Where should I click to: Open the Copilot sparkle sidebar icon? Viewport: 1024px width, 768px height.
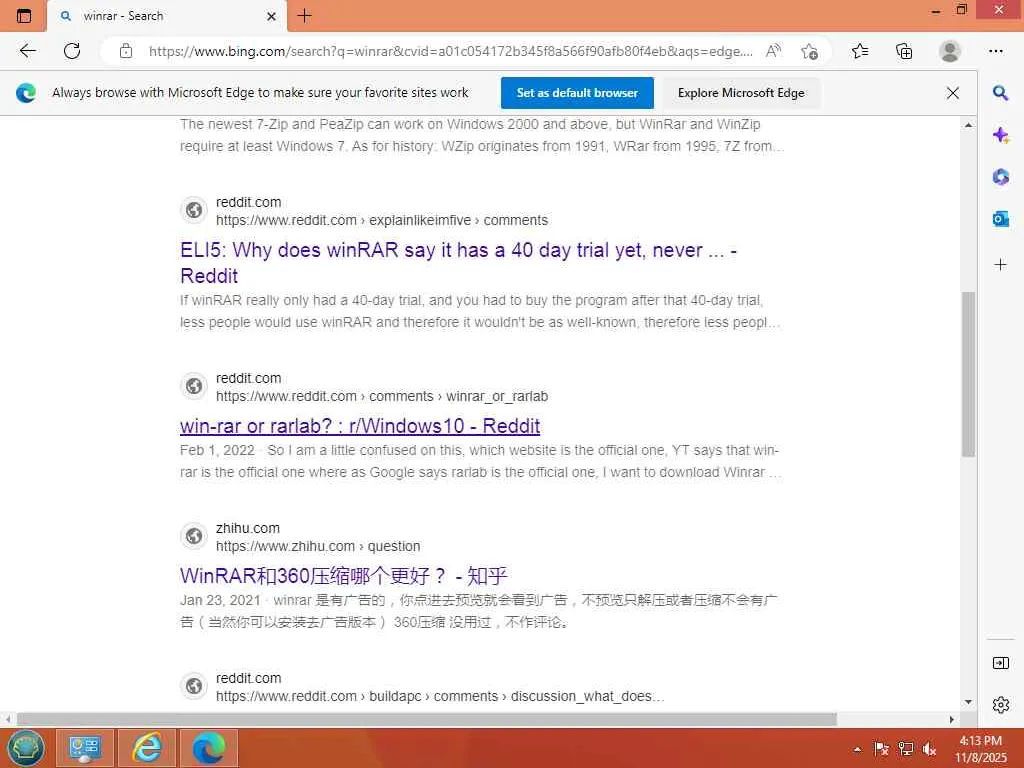(1000, 135)
